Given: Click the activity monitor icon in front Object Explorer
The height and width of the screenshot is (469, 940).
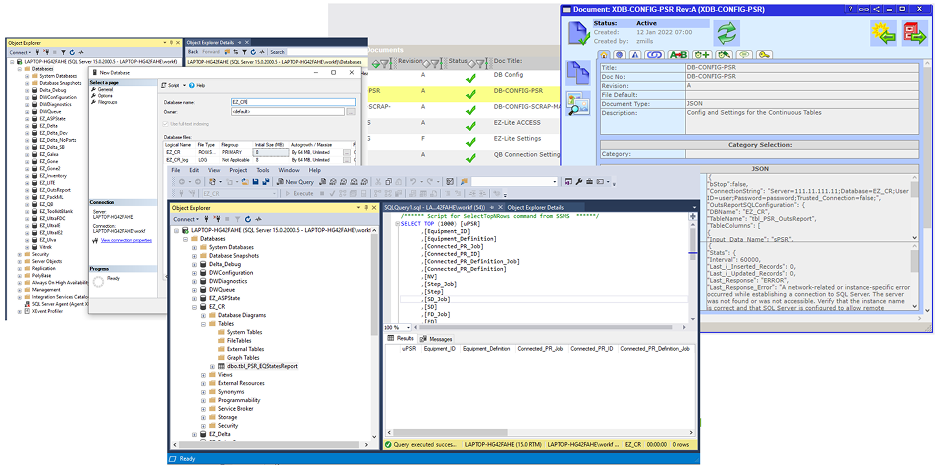Looking at the screenshot, I should [x=257, y=219].
